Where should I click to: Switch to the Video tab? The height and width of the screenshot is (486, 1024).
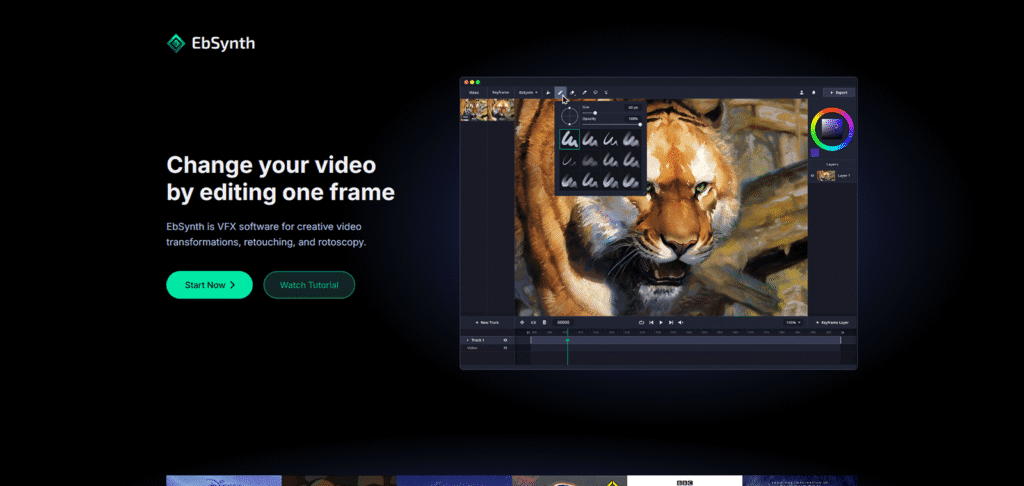coord(474,93)
